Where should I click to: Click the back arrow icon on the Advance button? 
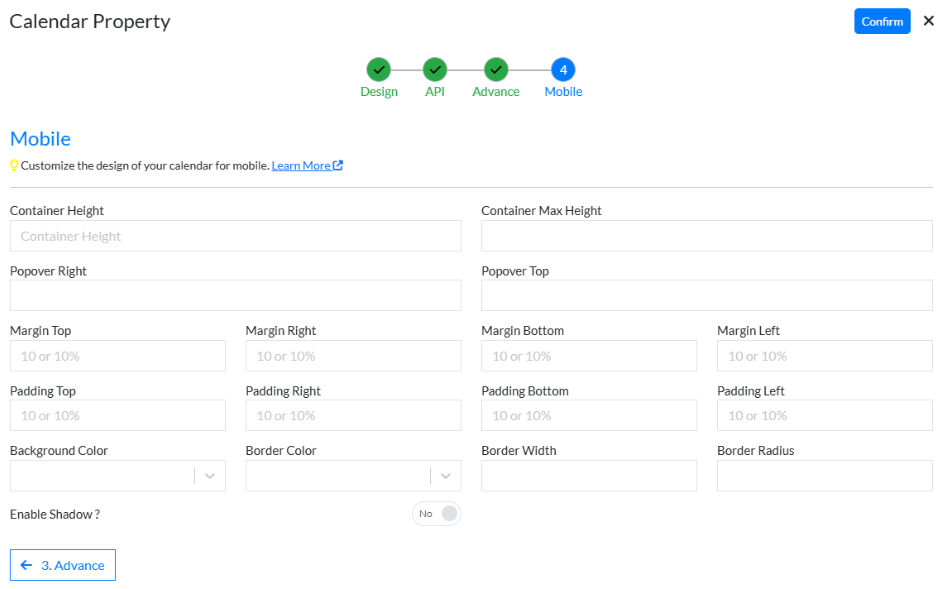26,565
